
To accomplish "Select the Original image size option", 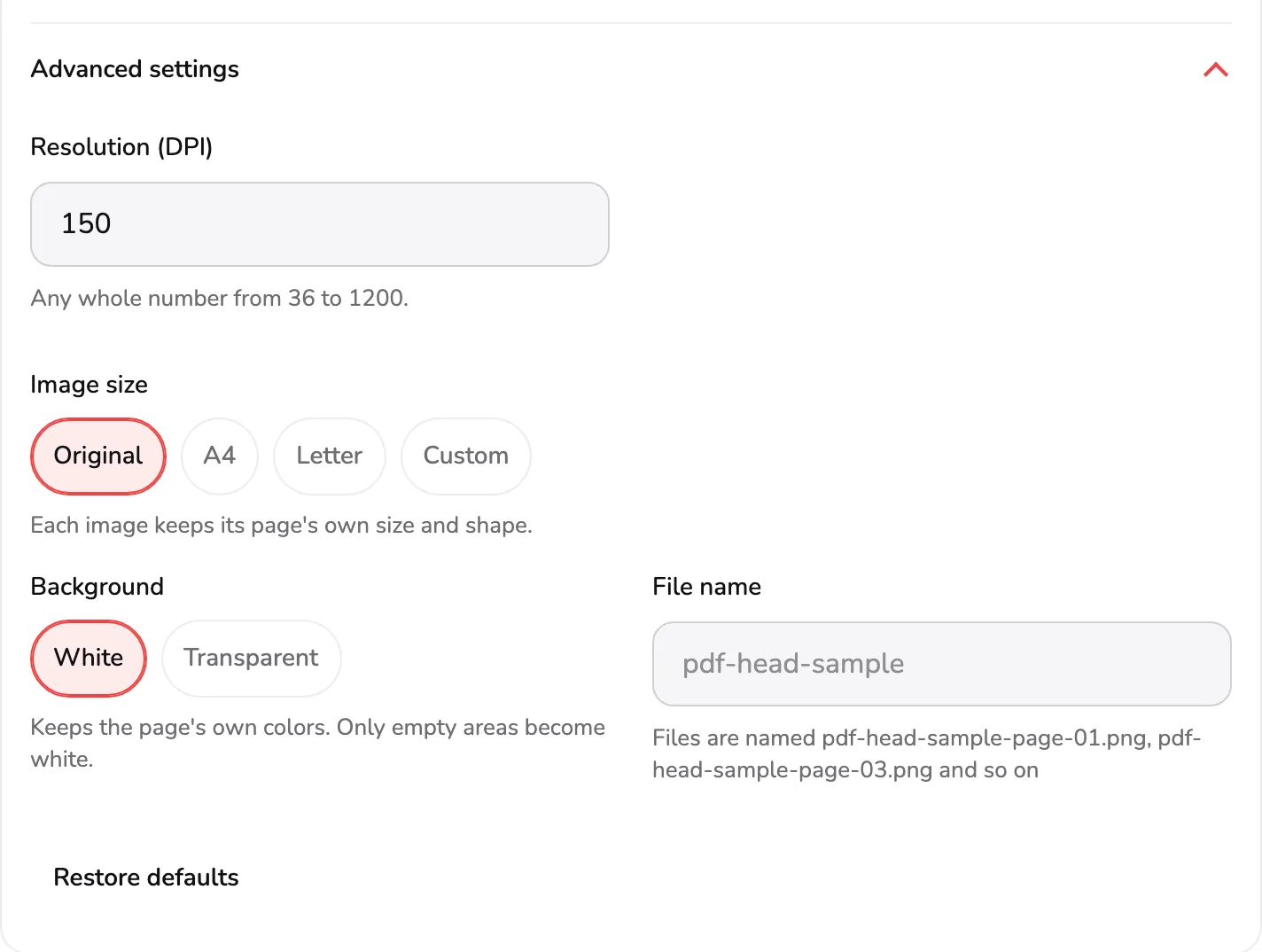I will click(x=98, y=456).
